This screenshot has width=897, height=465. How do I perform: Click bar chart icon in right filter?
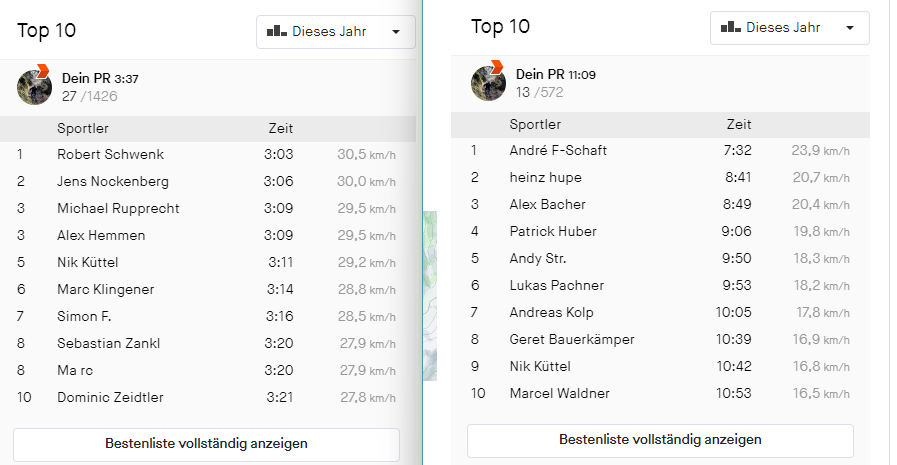tap(731, 28)
